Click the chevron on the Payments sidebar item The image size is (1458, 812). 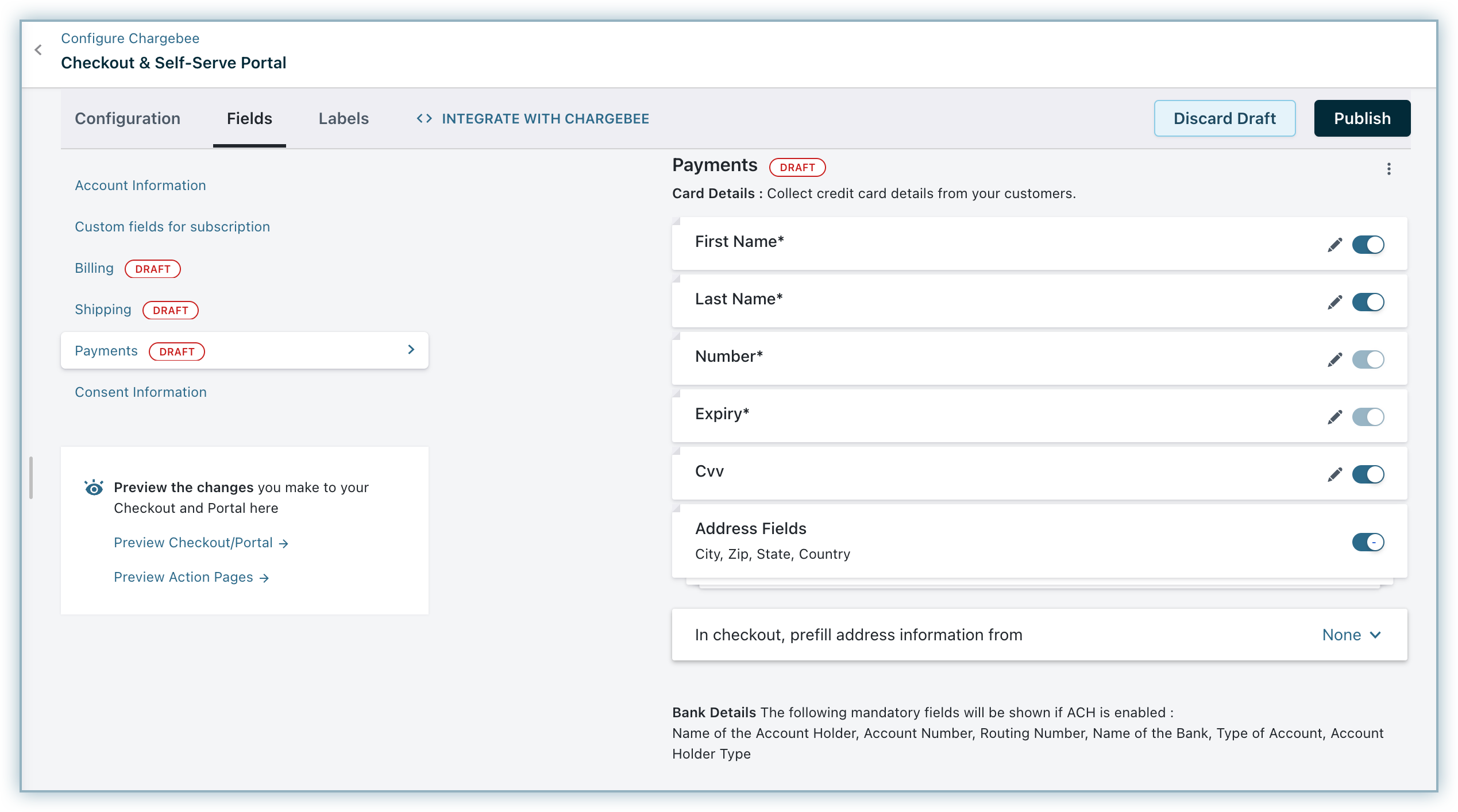pos(411,350)
